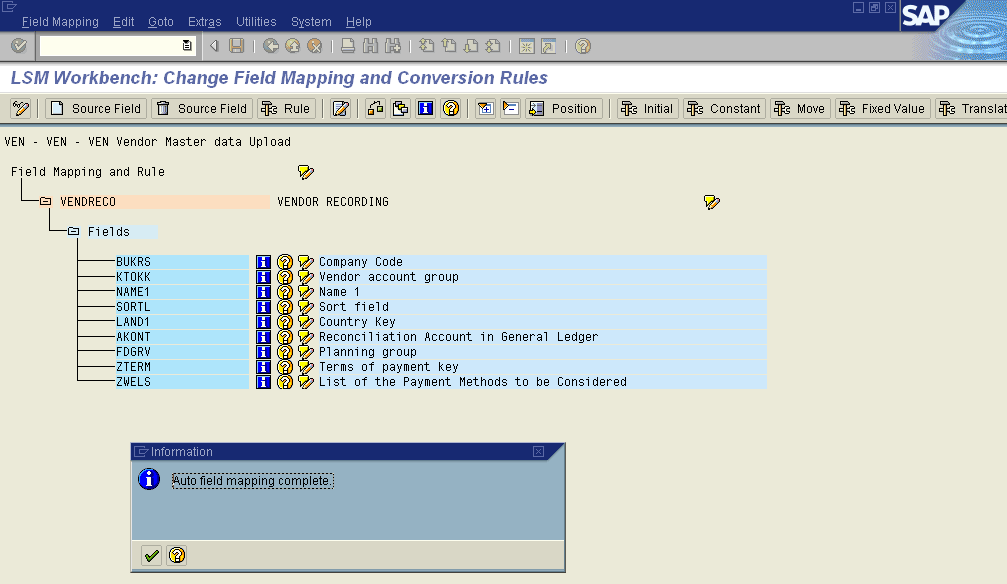
Task: Click the Print icon in the toolbar
Action: click(347, 46)
